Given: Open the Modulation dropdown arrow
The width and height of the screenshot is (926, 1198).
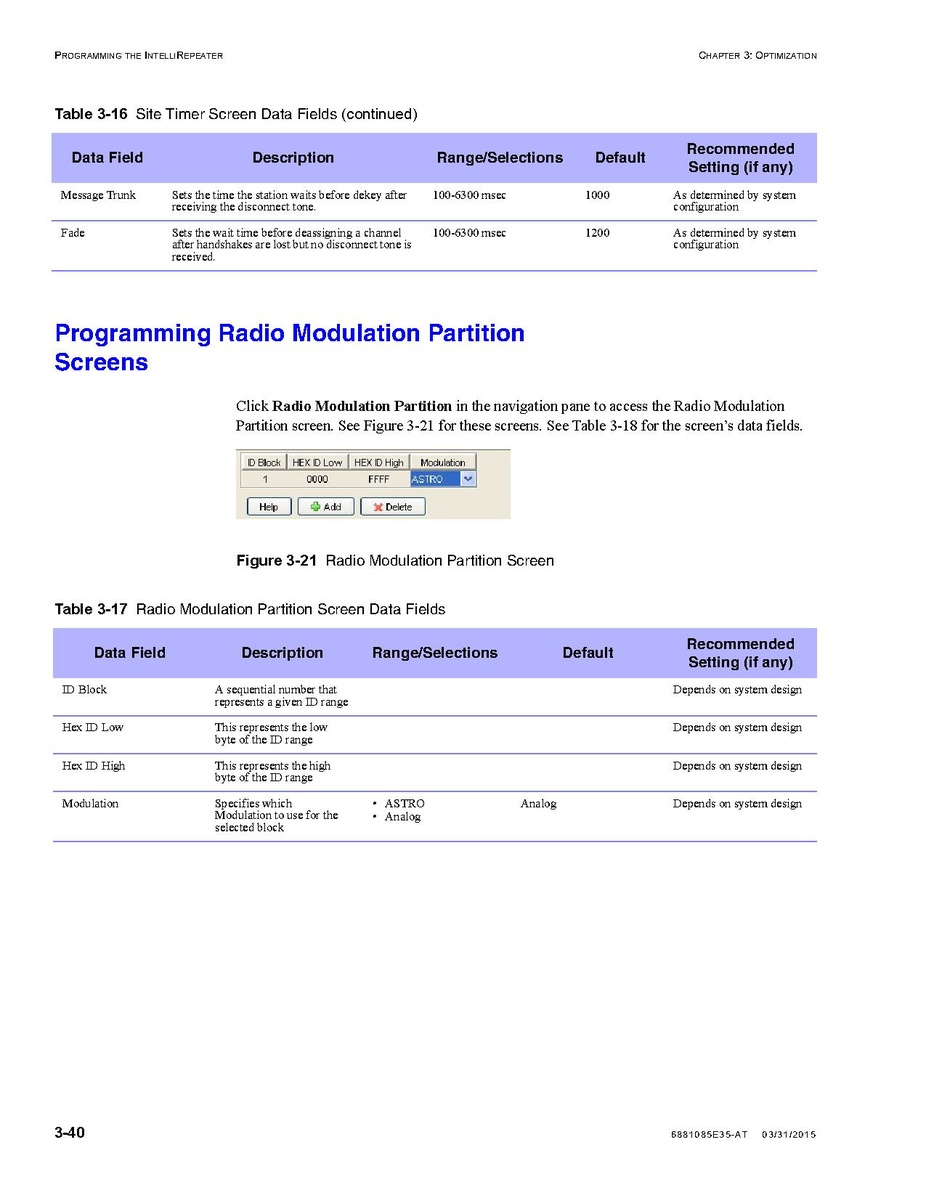Looking at the screenshot, I should (x=469, y=480).
